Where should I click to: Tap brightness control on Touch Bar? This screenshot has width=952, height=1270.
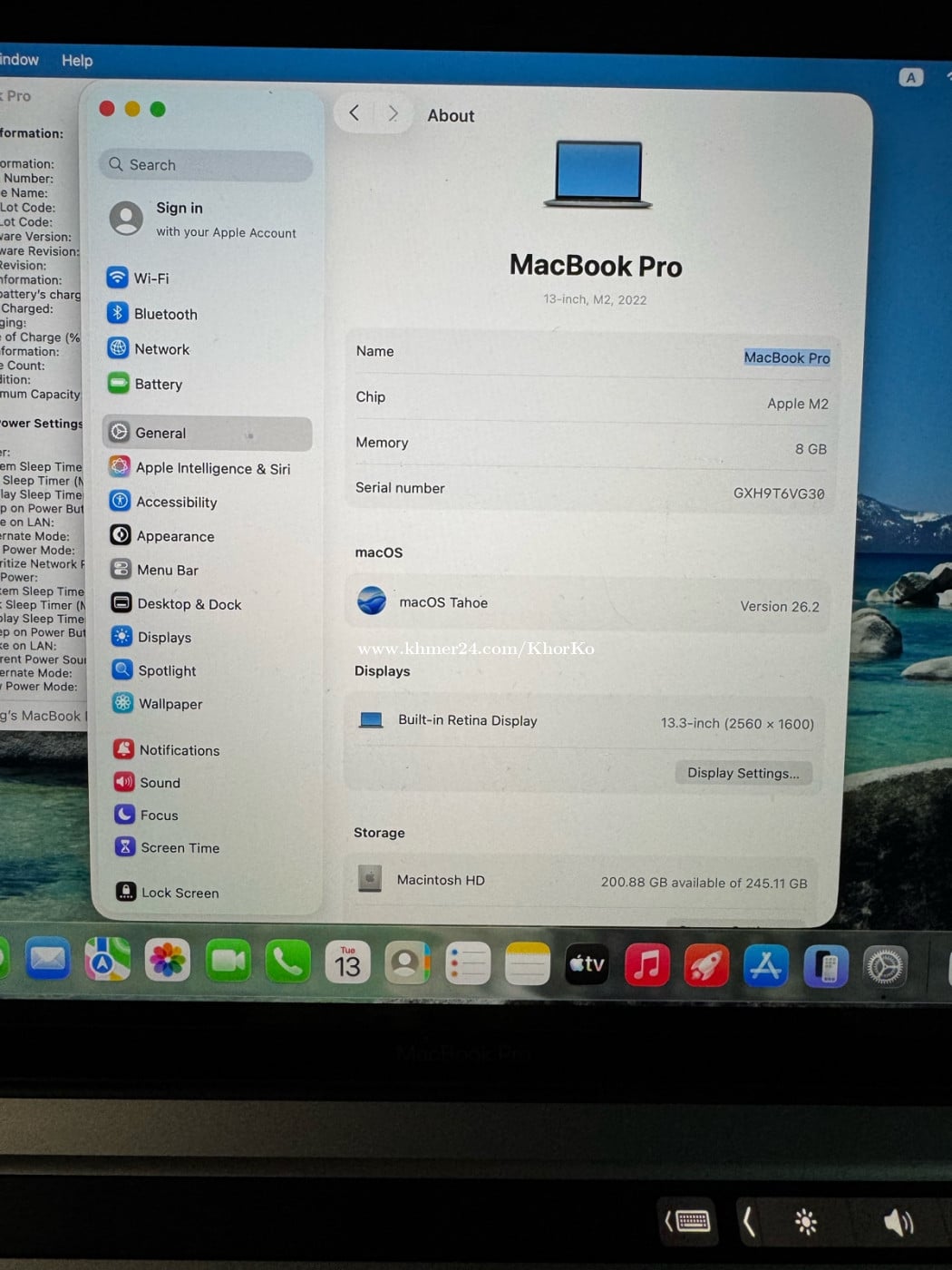(805, 1223)
